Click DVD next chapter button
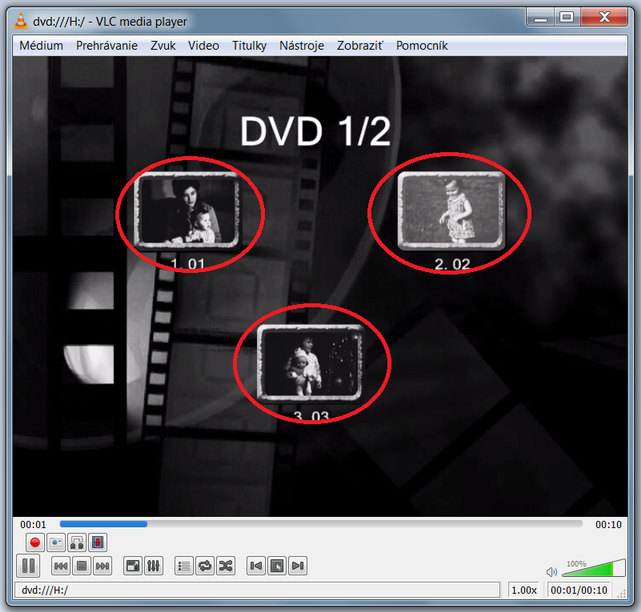Screen dimensions: 641x612 click(x=298, y=566)
